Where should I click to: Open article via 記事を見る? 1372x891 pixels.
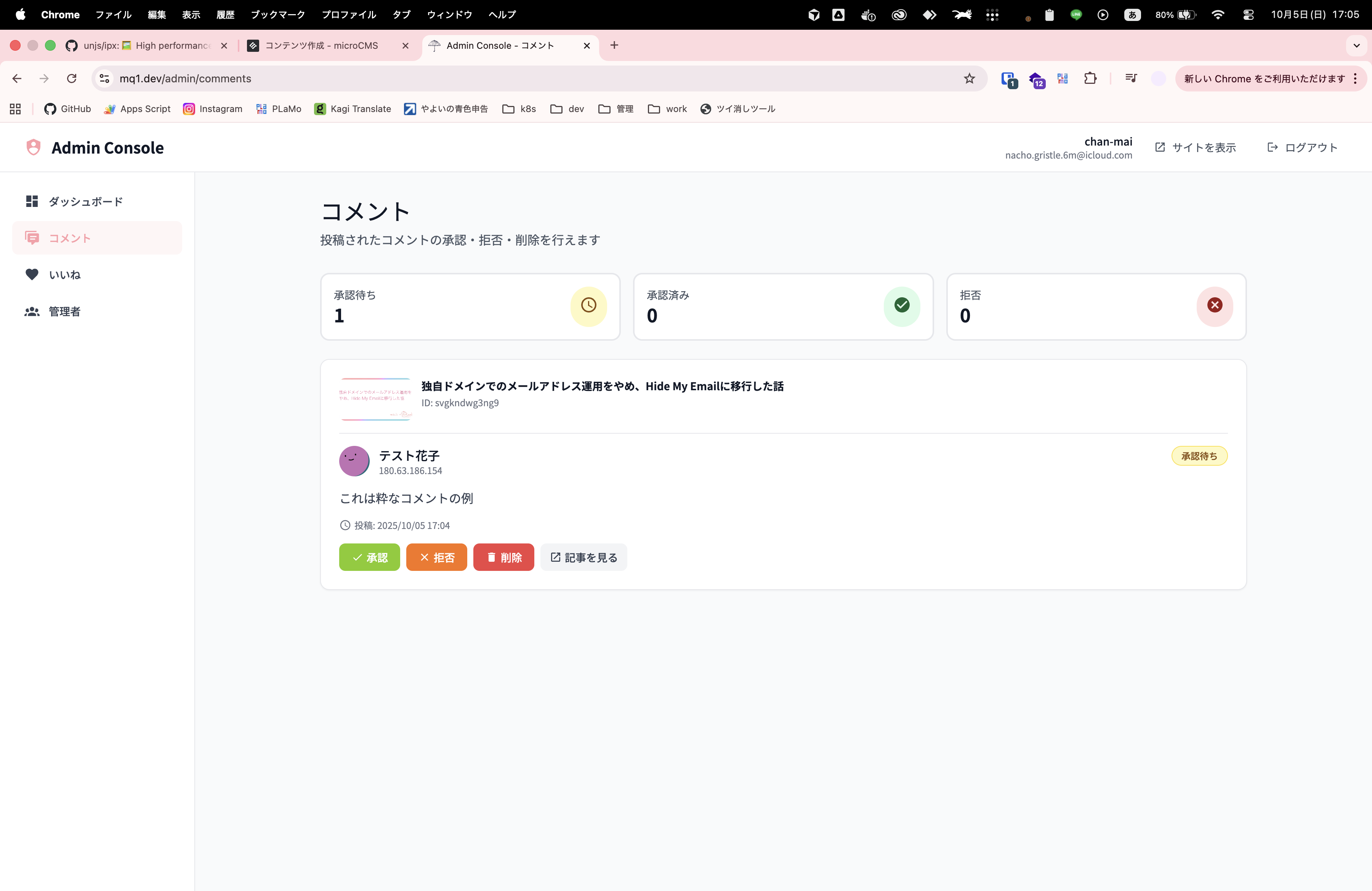pyautogui.click(x=583, y=557)
